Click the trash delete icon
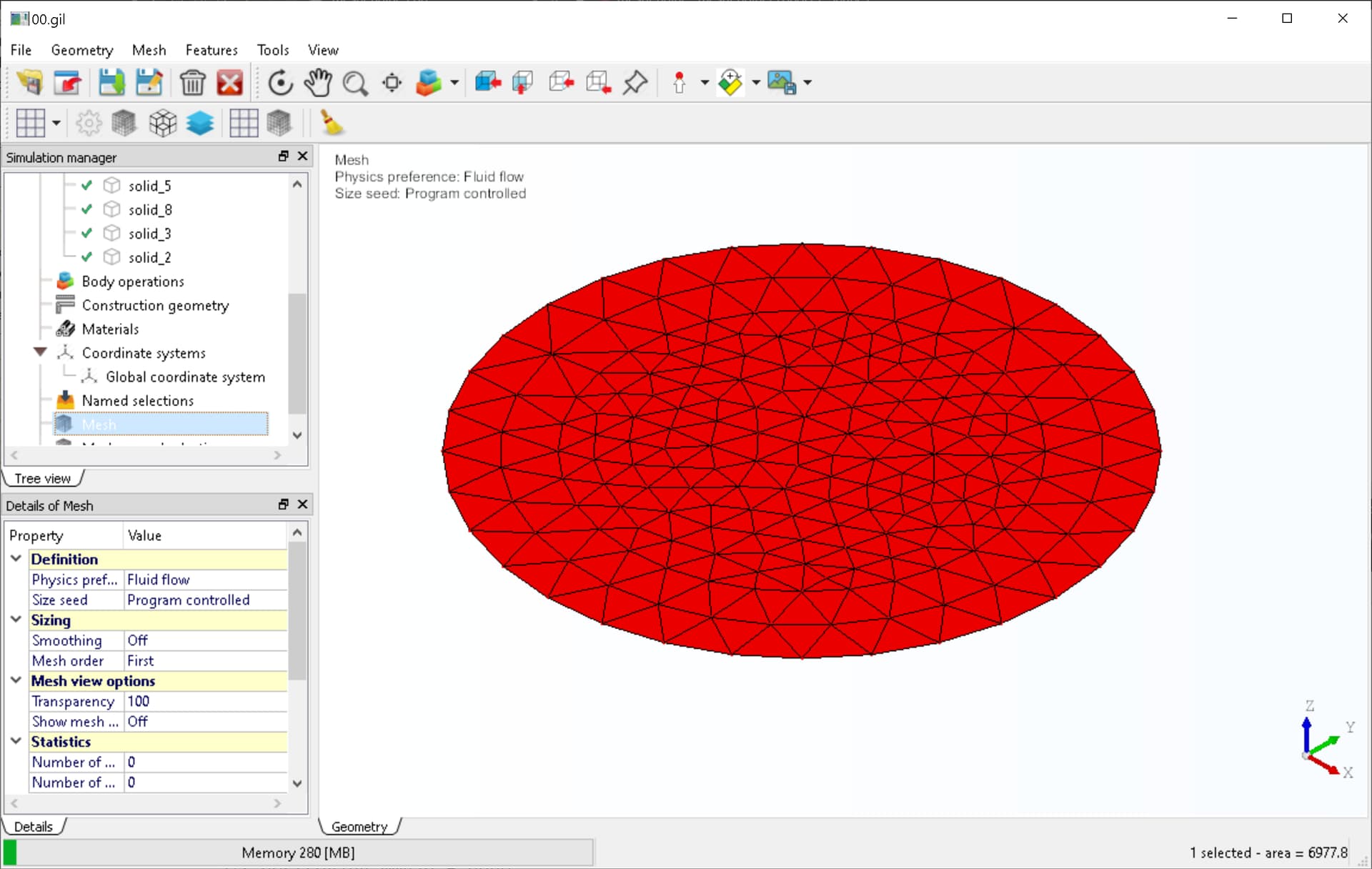Screen dimensions: 1372x869 tap(192, 83)
